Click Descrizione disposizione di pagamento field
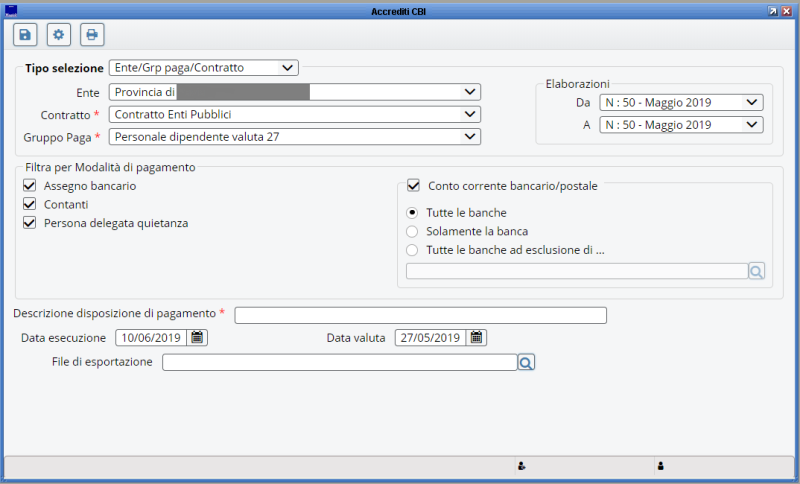The image size is (800, 484). pyautogui.click(x=420, y=315)
